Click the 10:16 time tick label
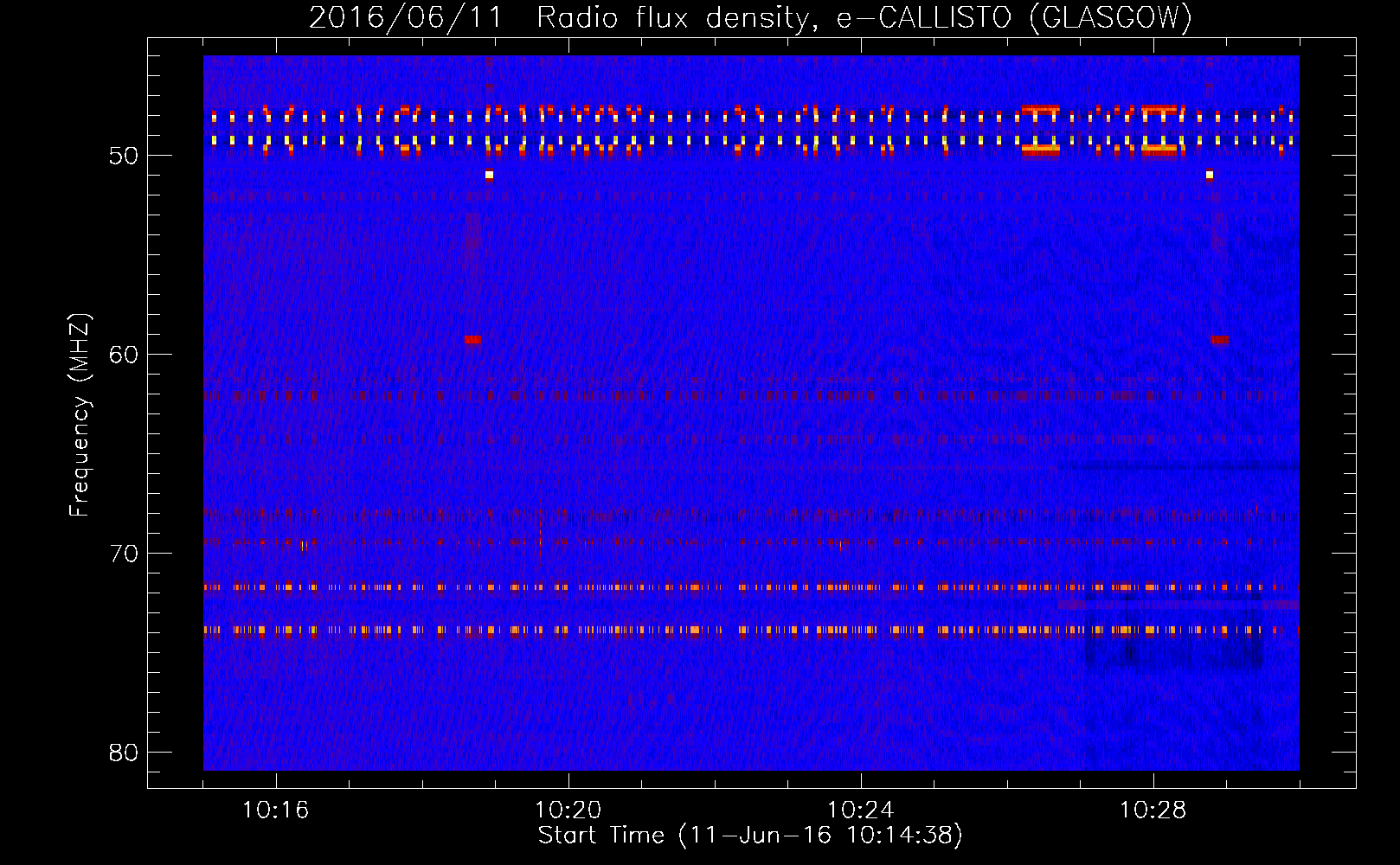The height and width of the screenshot is (865, 1400). tap(275, 810)
